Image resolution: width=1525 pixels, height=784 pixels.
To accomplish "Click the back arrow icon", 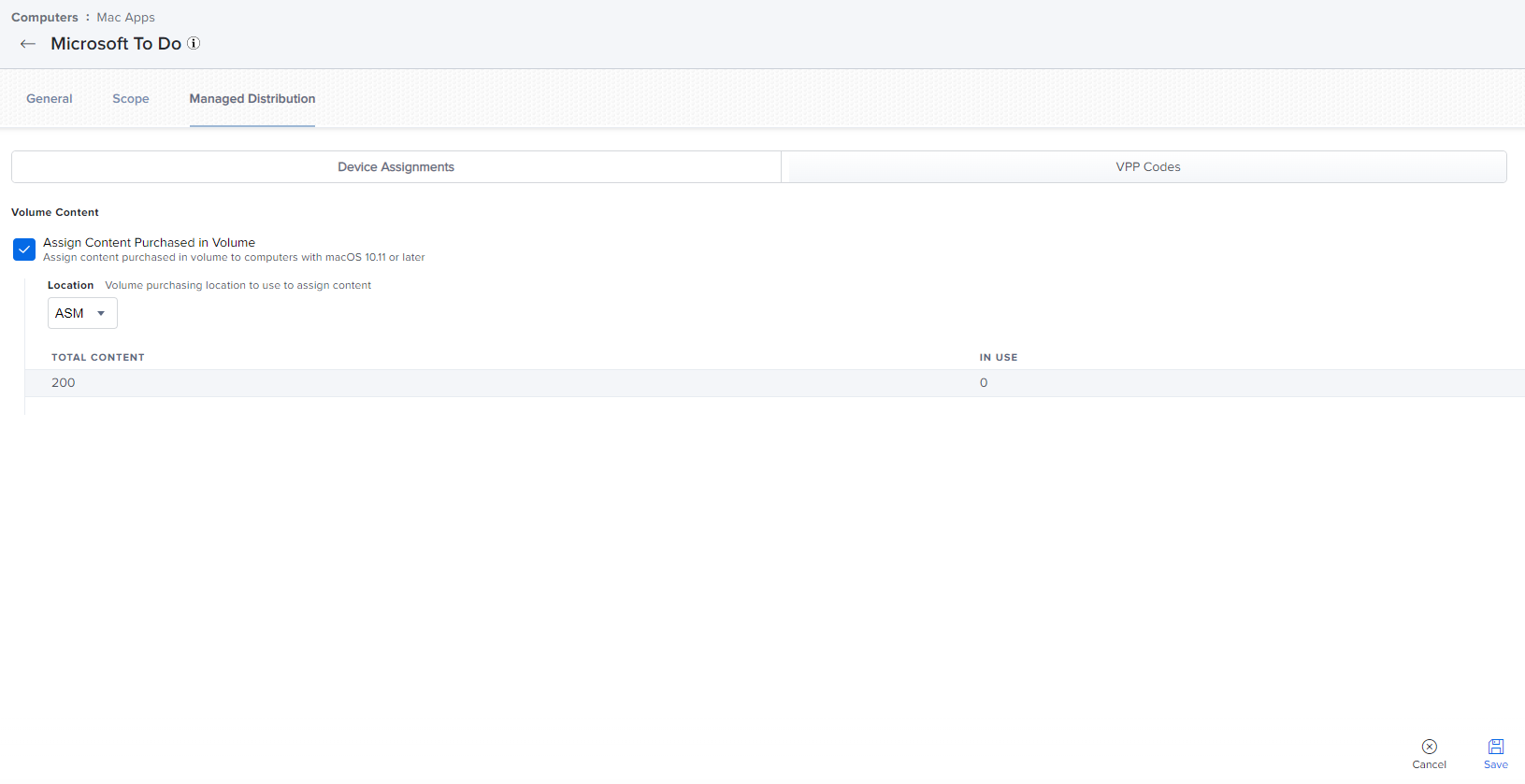I will [28, 44].
